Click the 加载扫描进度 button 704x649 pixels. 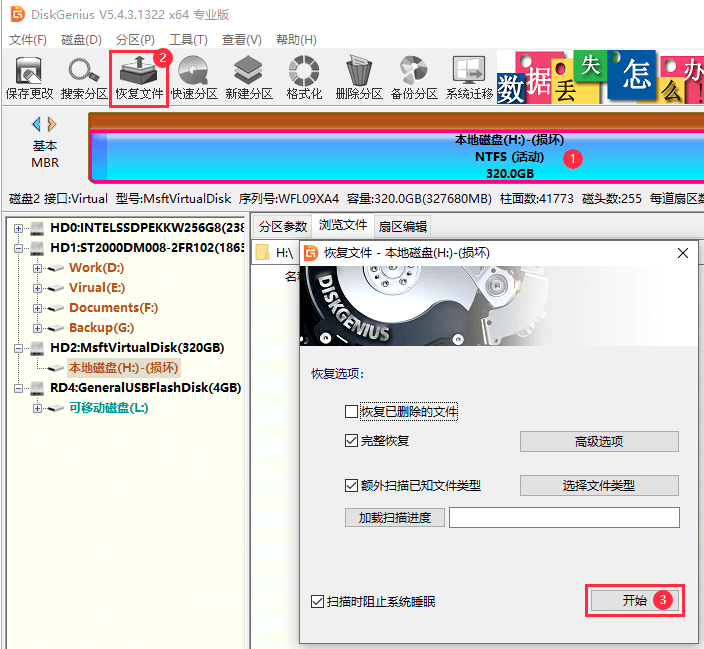[395, 517]
